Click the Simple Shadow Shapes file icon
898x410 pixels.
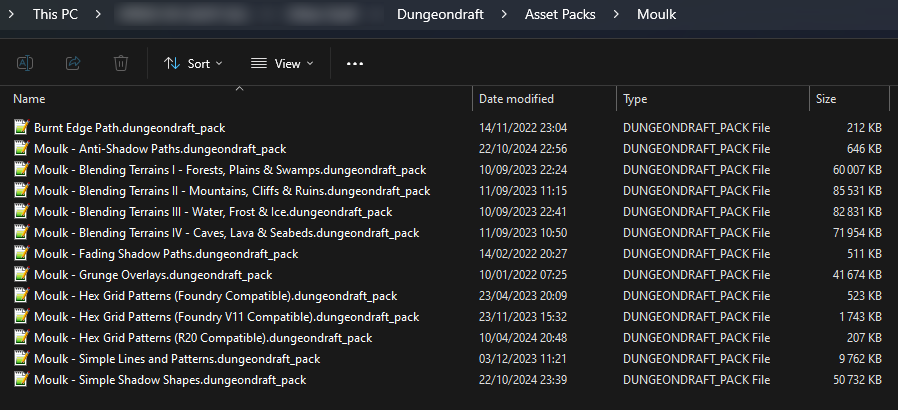point(21,380)
